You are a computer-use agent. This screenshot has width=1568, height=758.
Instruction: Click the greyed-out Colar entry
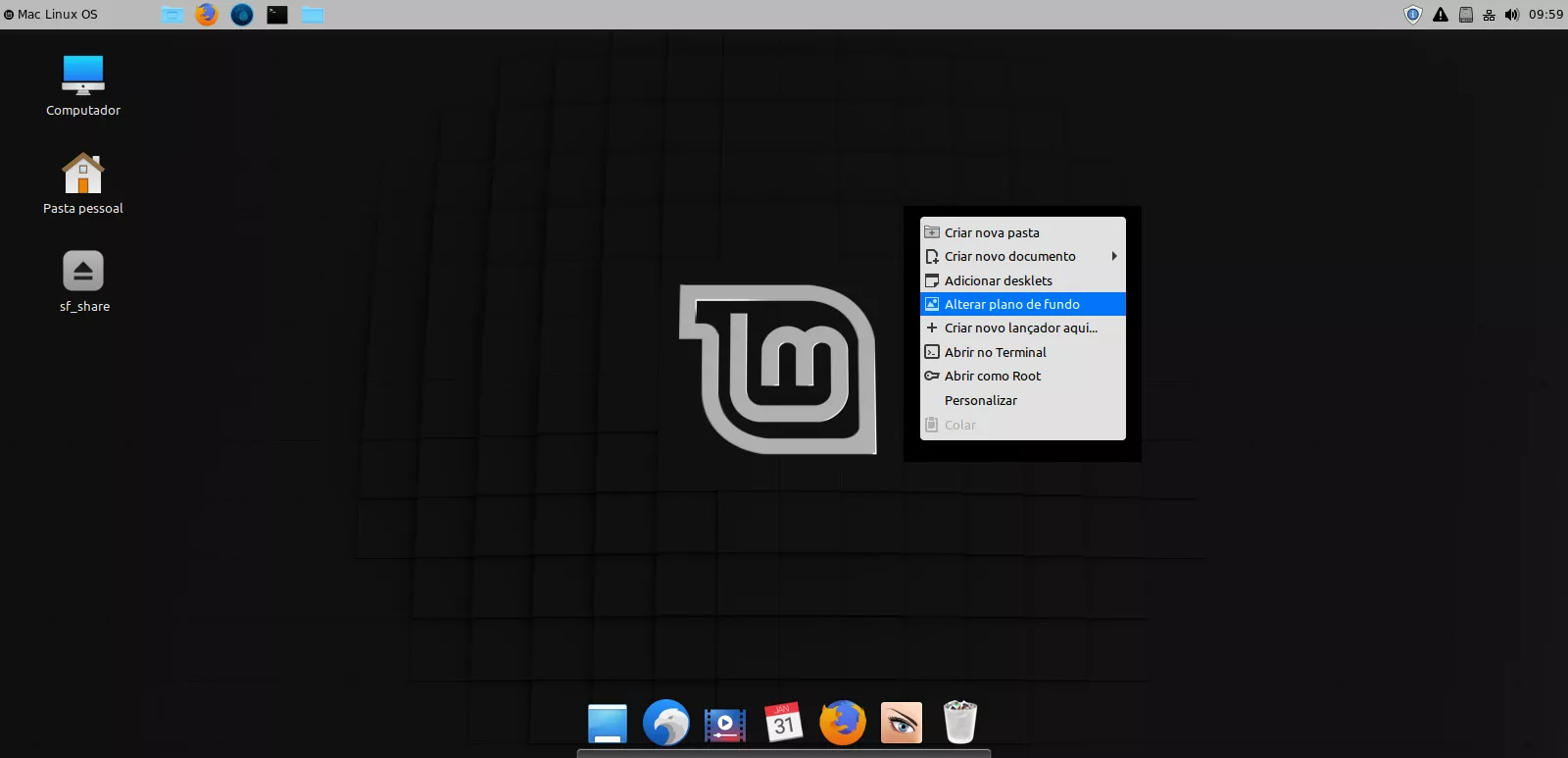pyautogui.click(x=1023, y=425)
